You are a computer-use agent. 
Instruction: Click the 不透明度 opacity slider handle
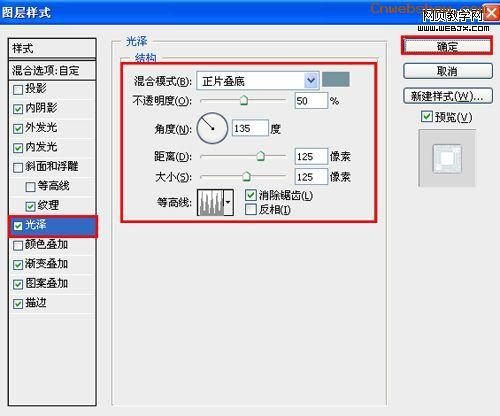coord(244,99)
